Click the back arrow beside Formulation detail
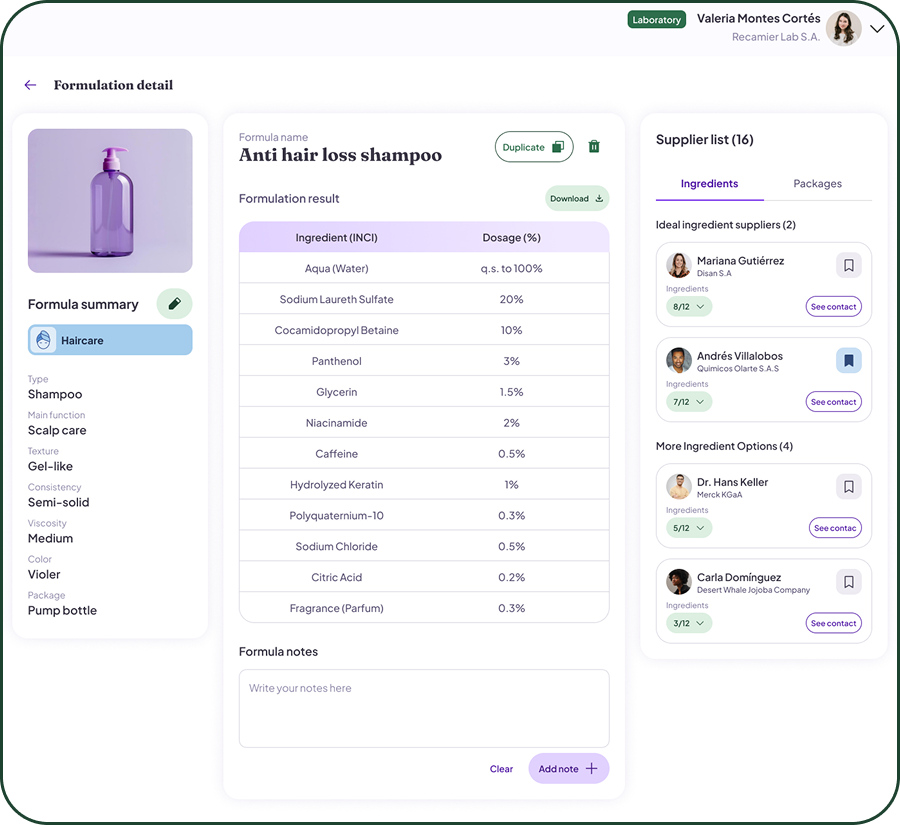This screenshot has width=900, height=825. (30, 85)
